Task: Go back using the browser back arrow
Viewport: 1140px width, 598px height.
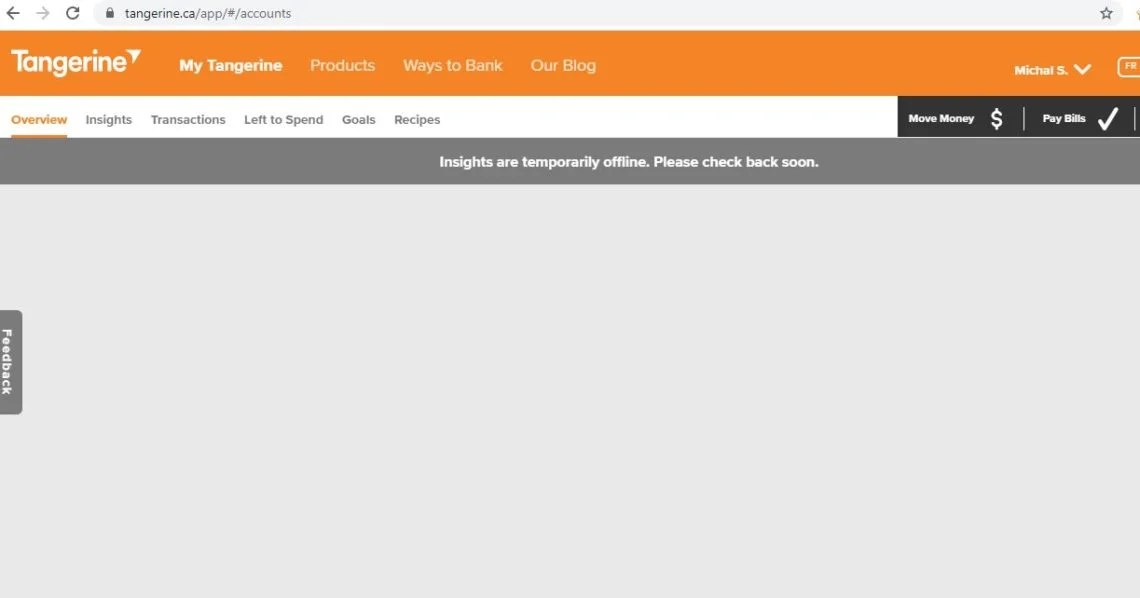Action: coord(15,13)
